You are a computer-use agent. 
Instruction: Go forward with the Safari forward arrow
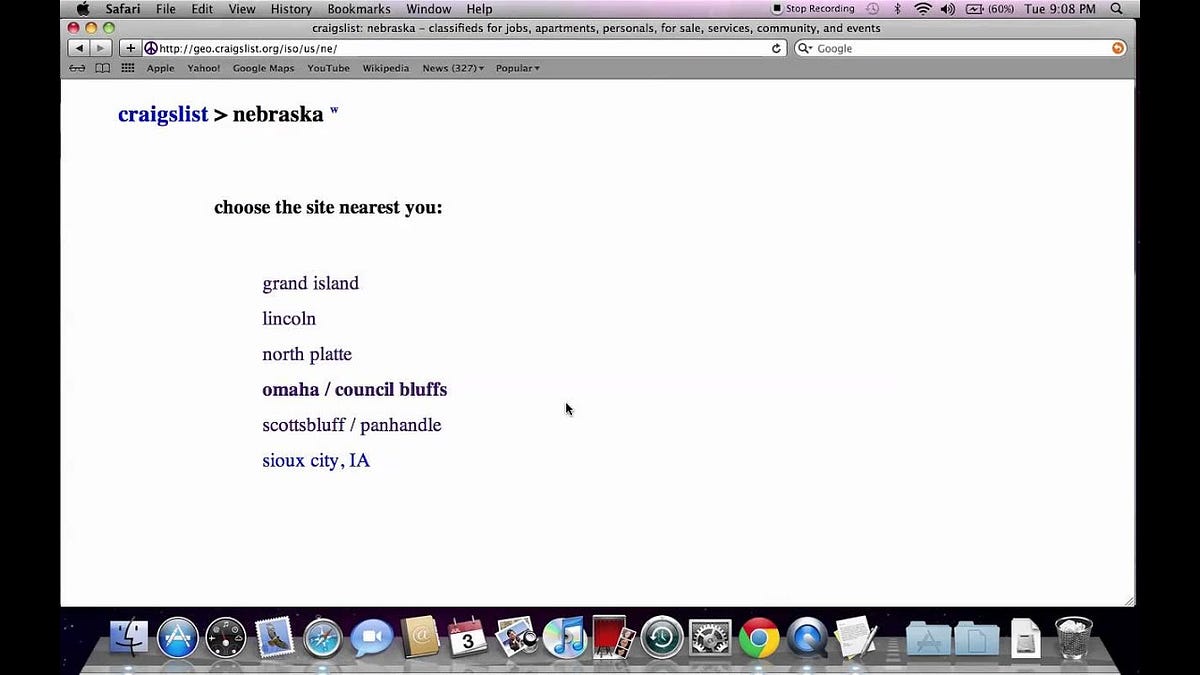(100, 48)
